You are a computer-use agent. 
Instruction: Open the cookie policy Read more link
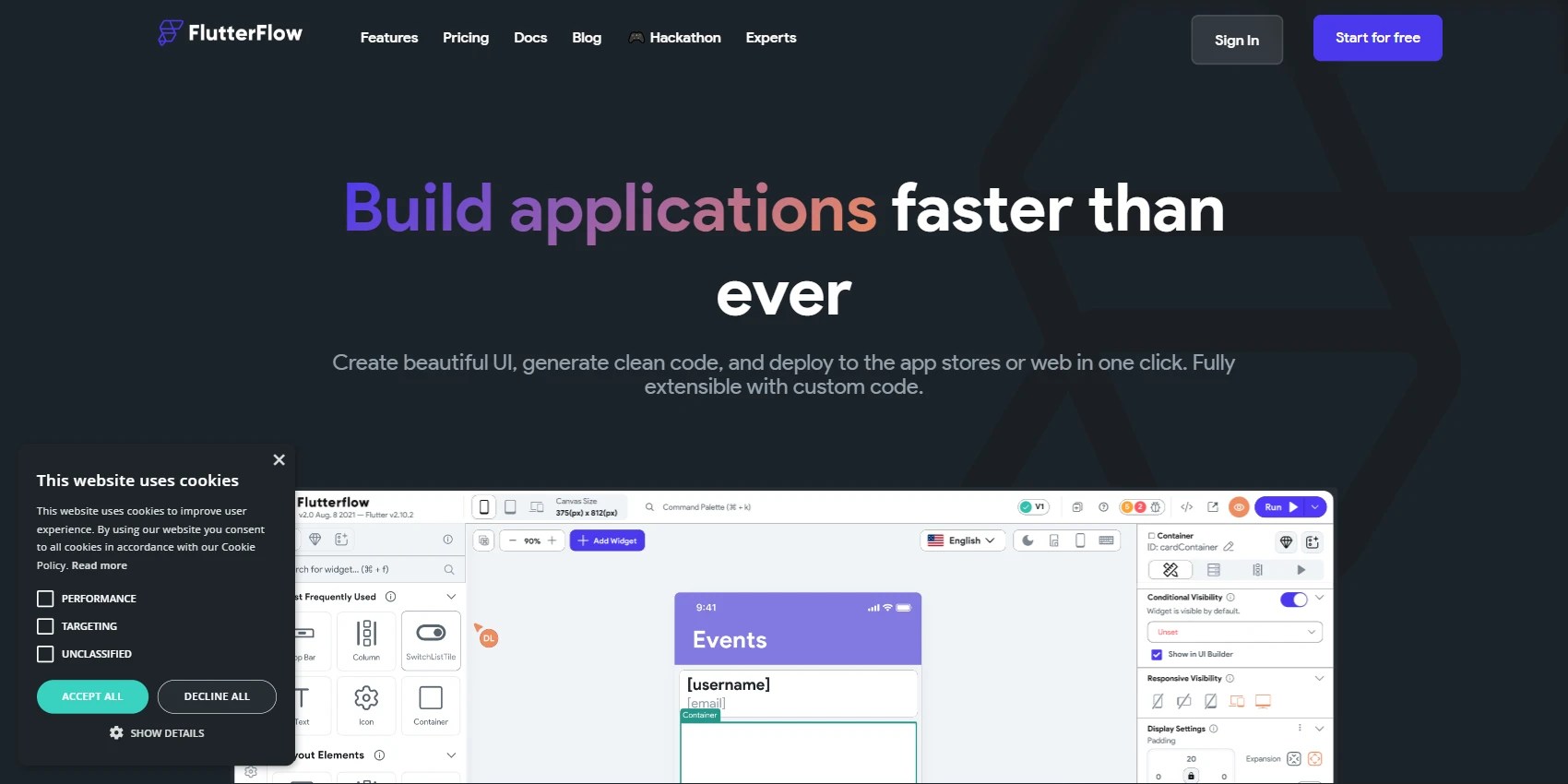(x=100, y=565)
